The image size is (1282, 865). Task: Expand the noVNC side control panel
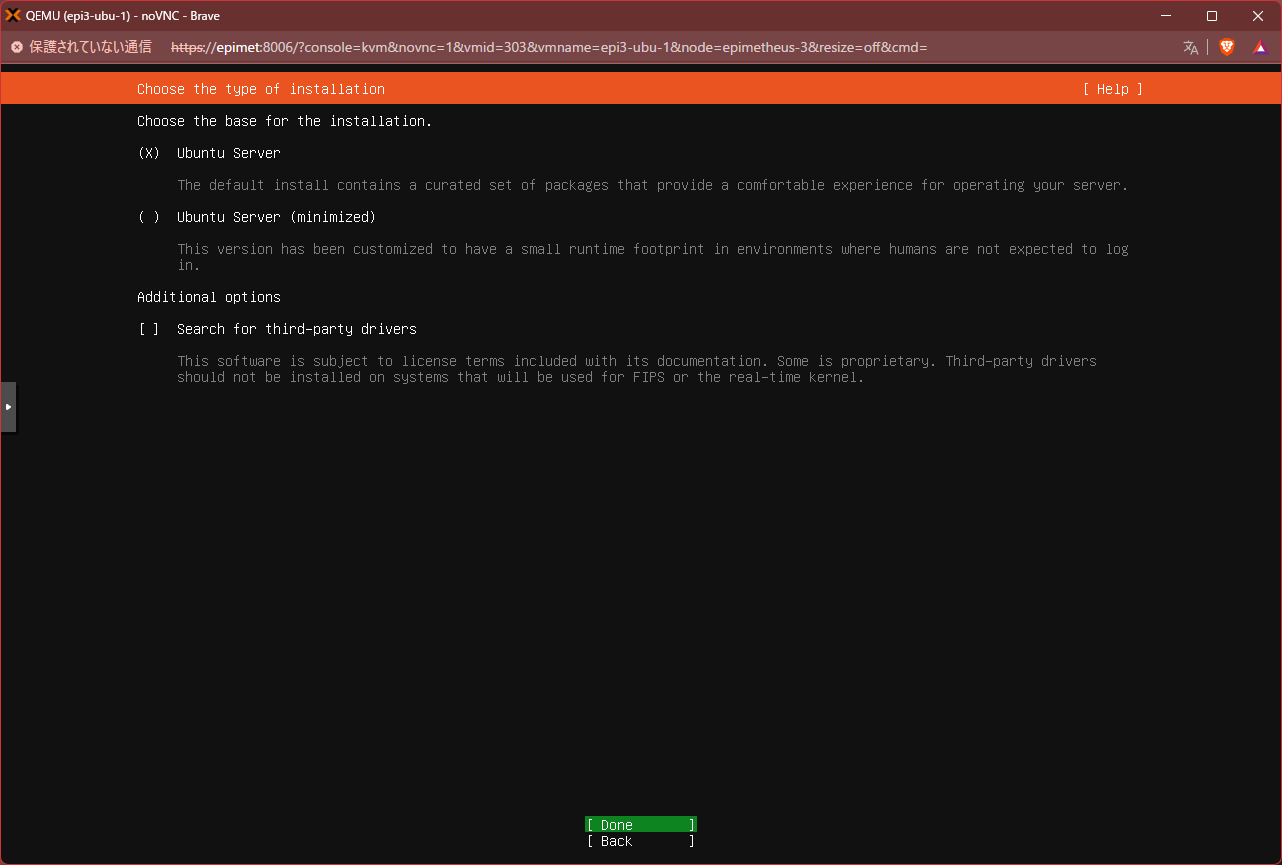pyautogui.click(x=8, y=407)
